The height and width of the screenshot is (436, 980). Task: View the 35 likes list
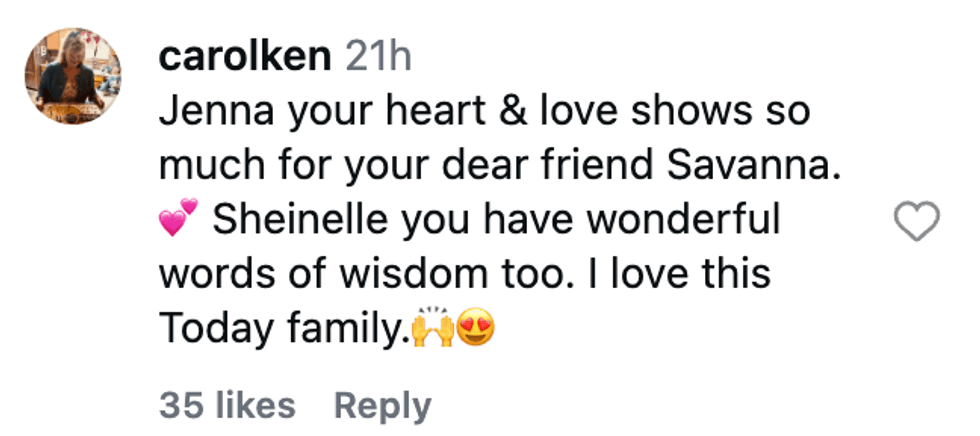point(227,405)
